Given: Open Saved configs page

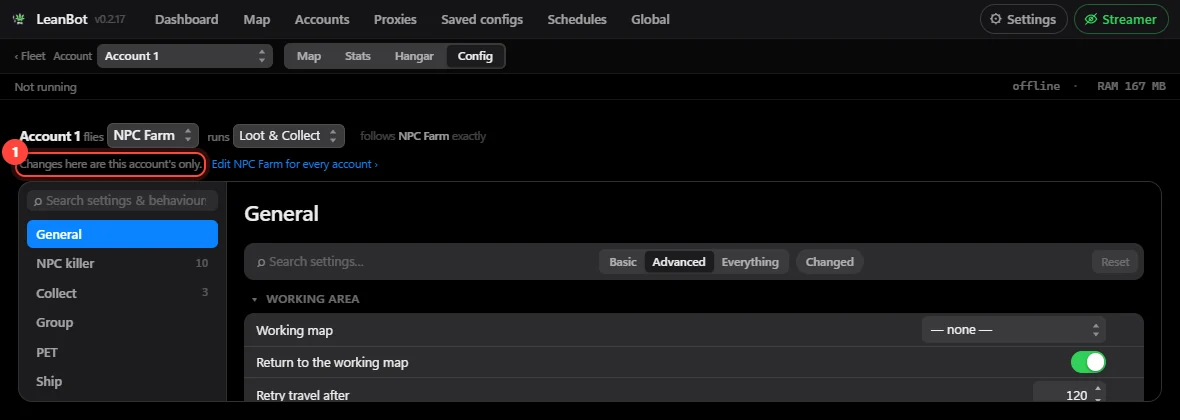Looking at the screenshot, I should pyautogui.click(x=482, y=20).
